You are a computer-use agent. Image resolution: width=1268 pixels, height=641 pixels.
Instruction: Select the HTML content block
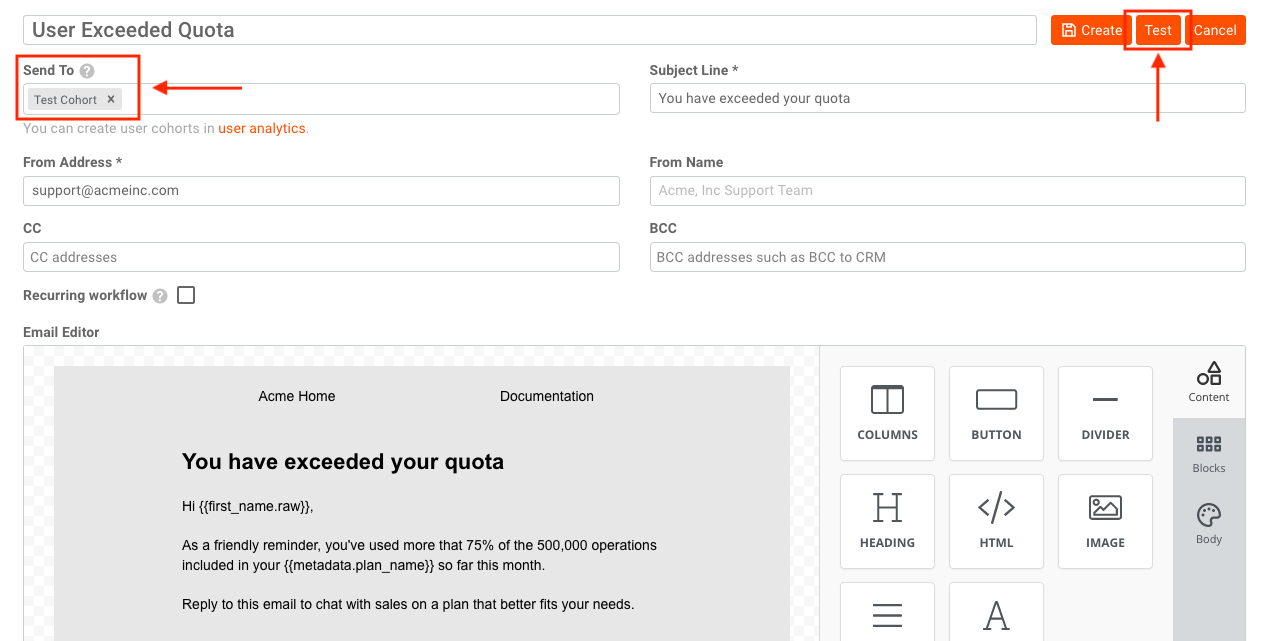click(996, 521)
